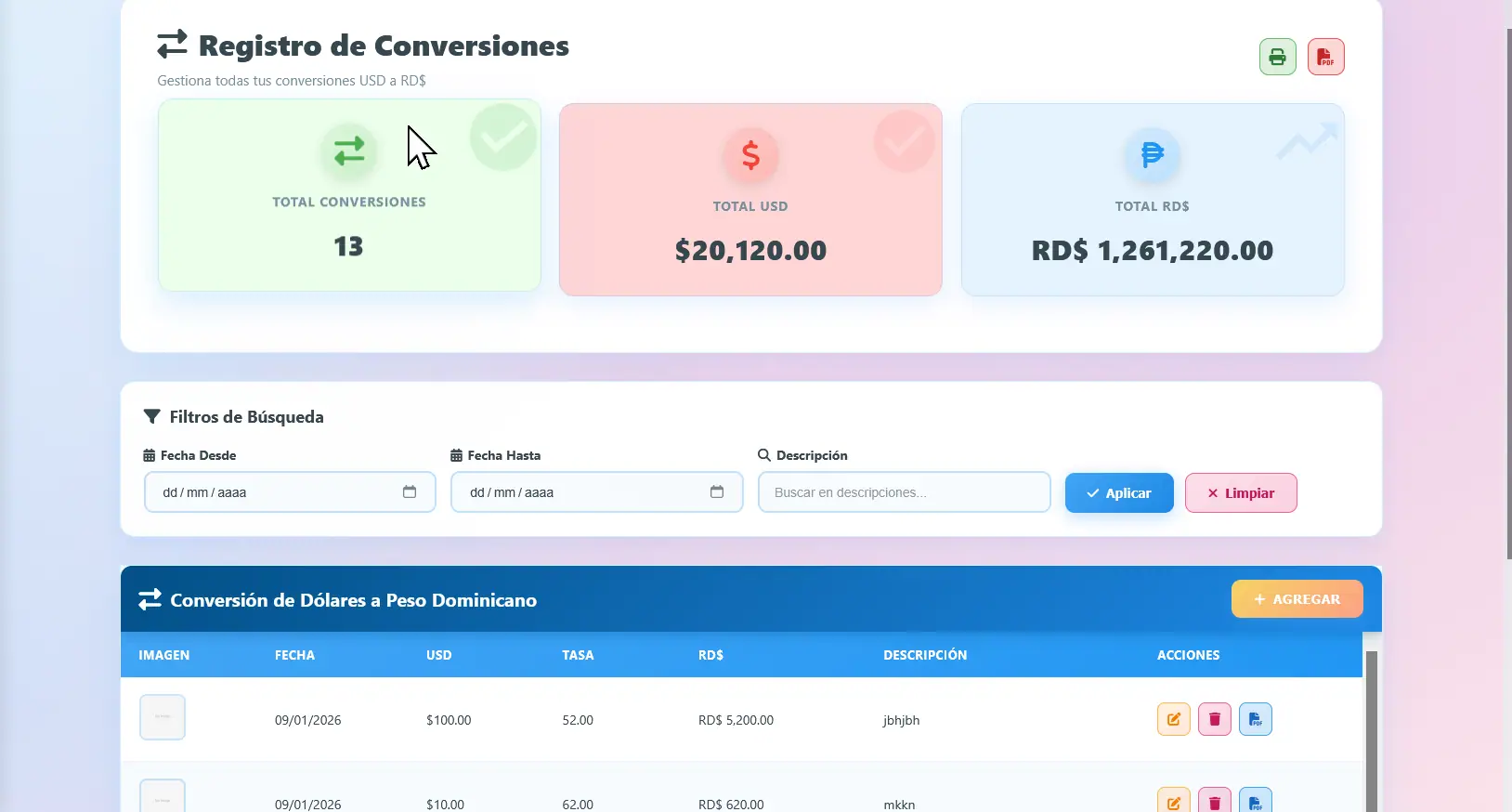Click the ACCIONES column header
The height and width of the screenshot is (812, 1512).
pyautogui.click(x=1188, y=655)
